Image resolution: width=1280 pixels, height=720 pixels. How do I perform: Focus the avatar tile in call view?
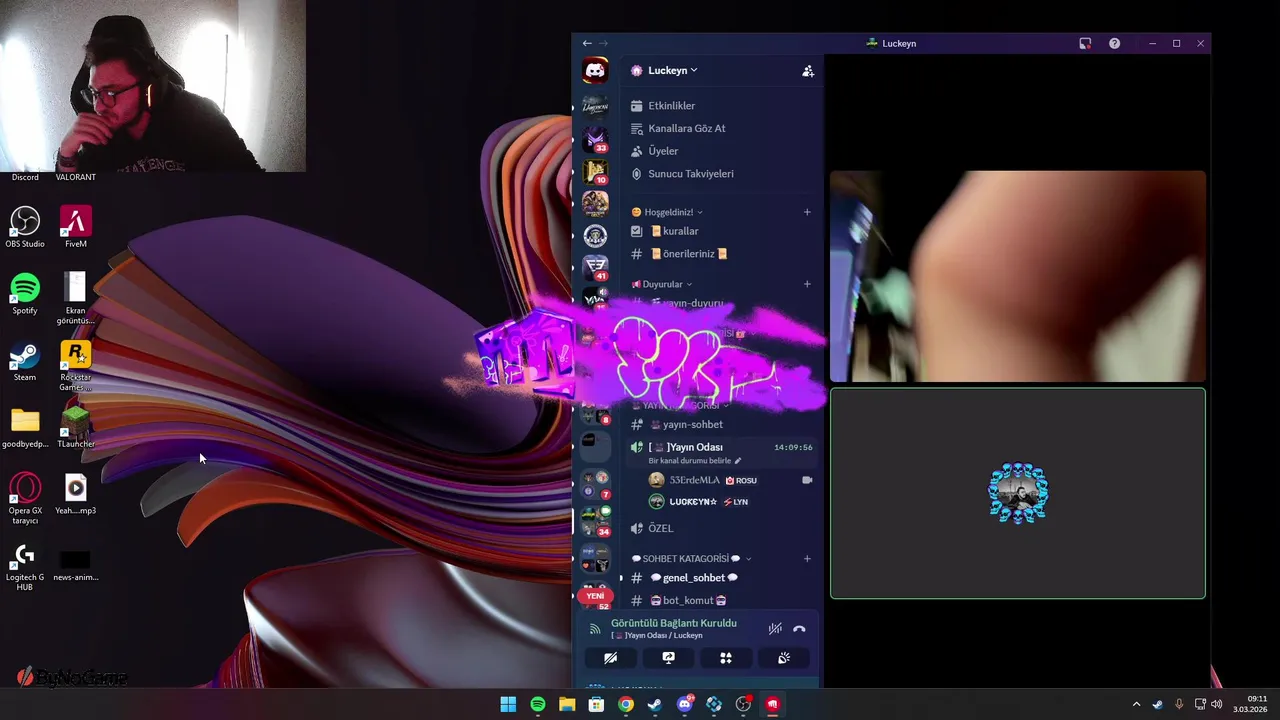coord(1018,493)
